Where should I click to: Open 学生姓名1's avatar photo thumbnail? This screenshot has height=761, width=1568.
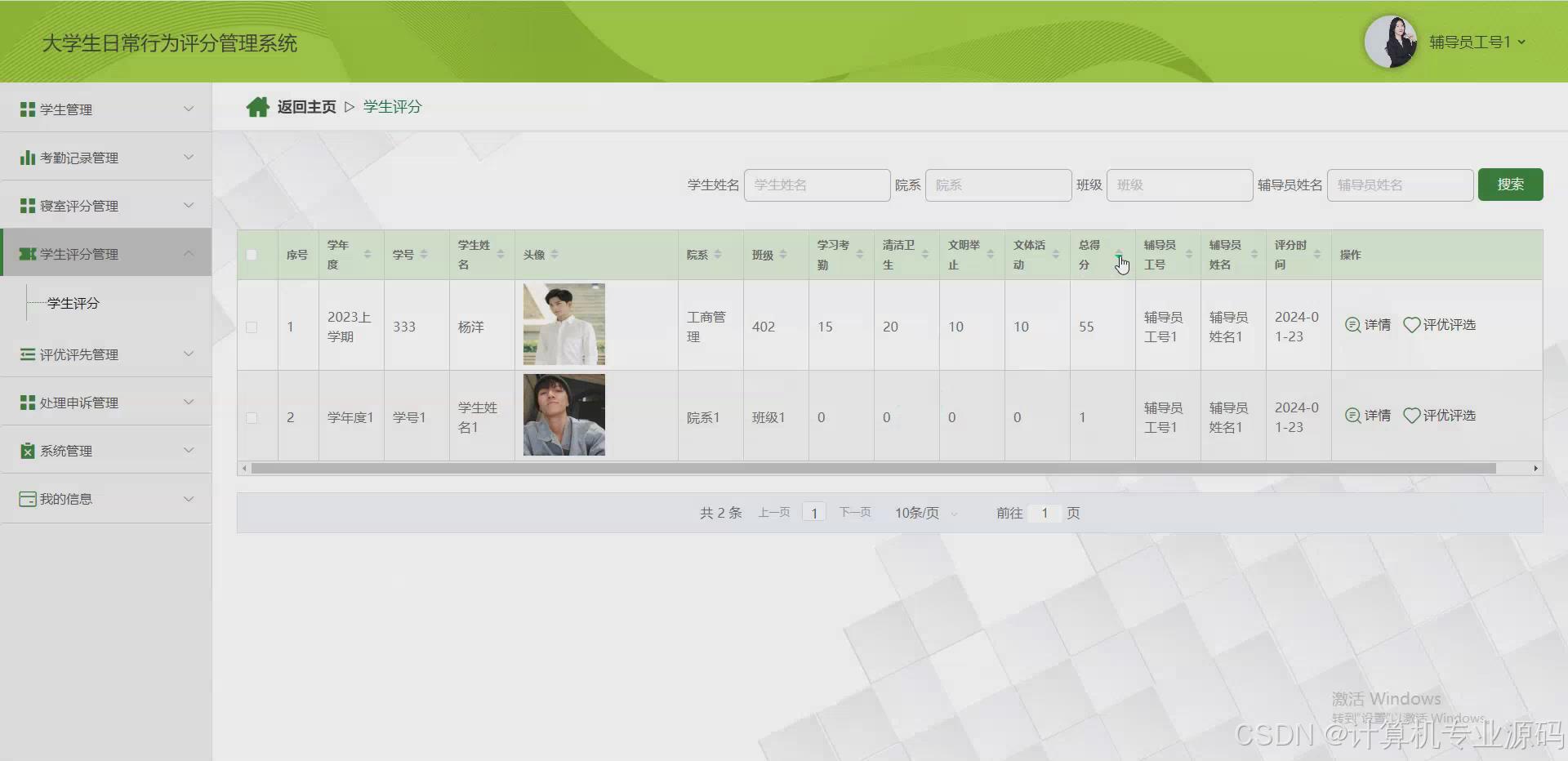[x=564, y=415]
